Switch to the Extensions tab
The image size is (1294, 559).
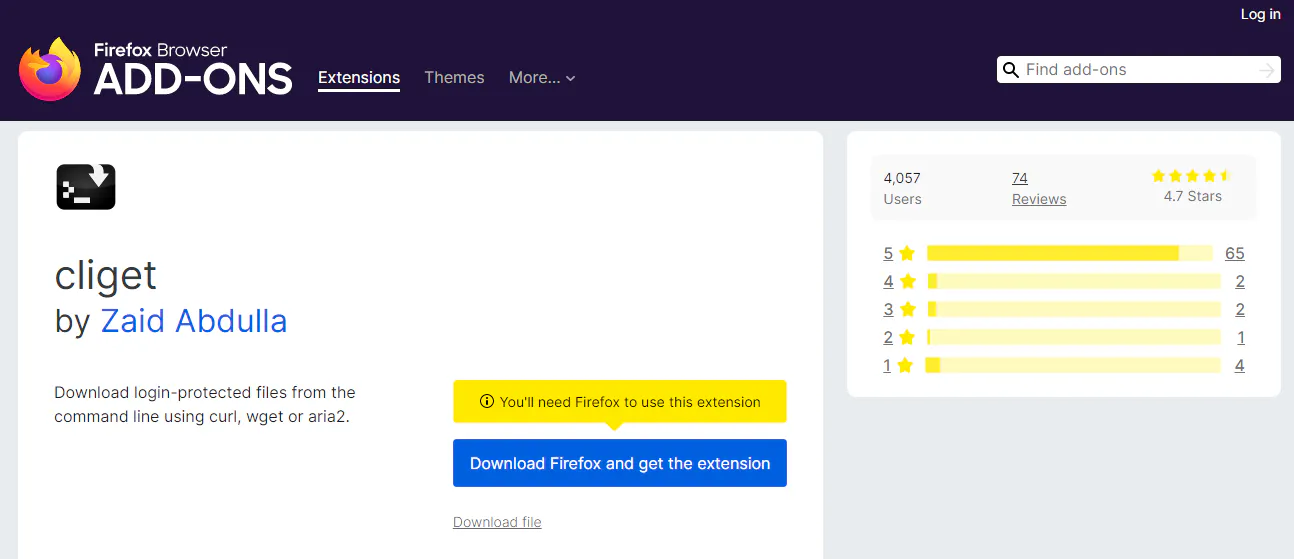click(x=359, y=78)
